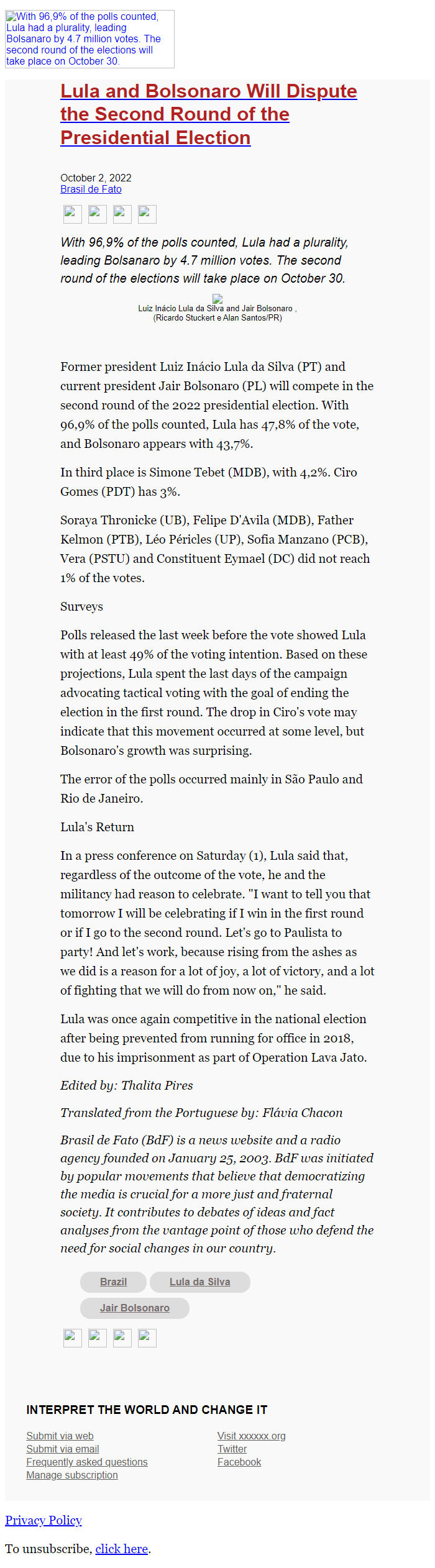Open the Manage subscription link
Image resolution: width=435 pixels, height=1568 pixels.
point(72,1475)
